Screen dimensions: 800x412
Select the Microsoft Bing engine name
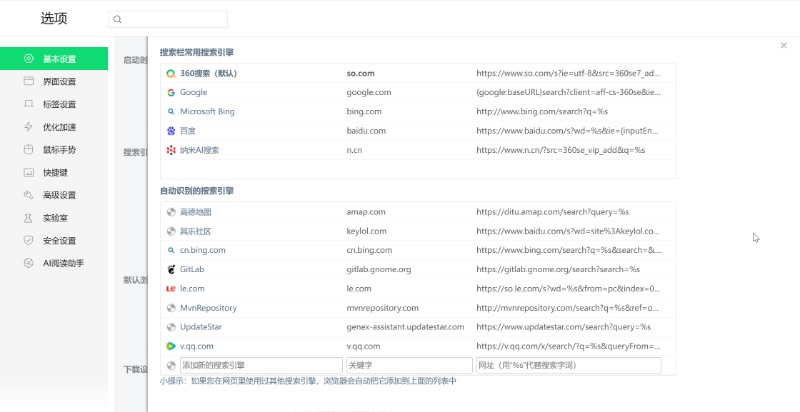[207, 112]
